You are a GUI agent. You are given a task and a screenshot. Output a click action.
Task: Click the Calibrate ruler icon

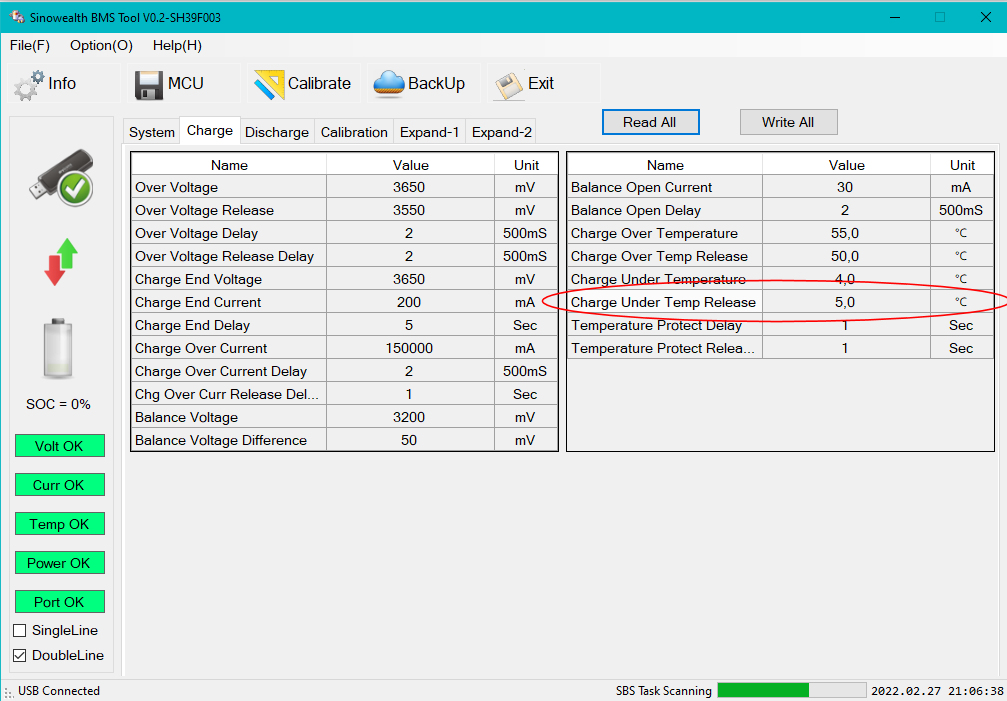(x=269, y=84)
